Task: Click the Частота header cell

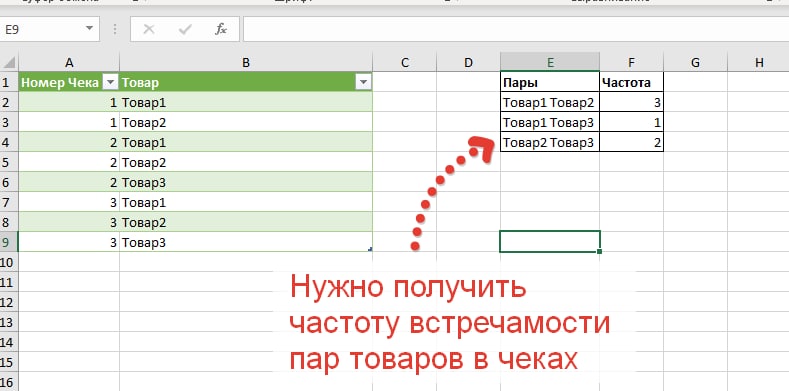Action: [632, 83]
